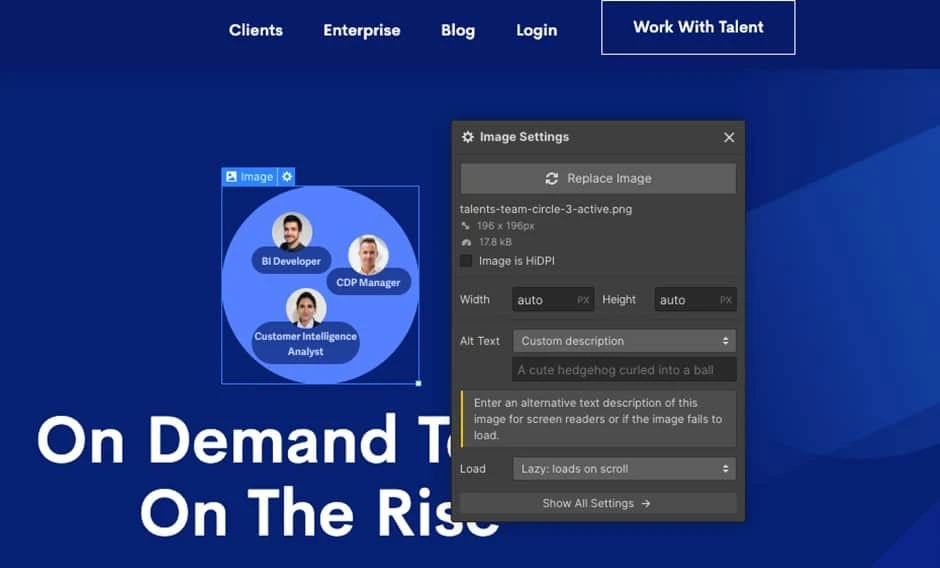The width and height of the screenshot is (940, 568).
Task: Click the resize handle at image's bottom-right corner
Action: [x=418, y=383]
